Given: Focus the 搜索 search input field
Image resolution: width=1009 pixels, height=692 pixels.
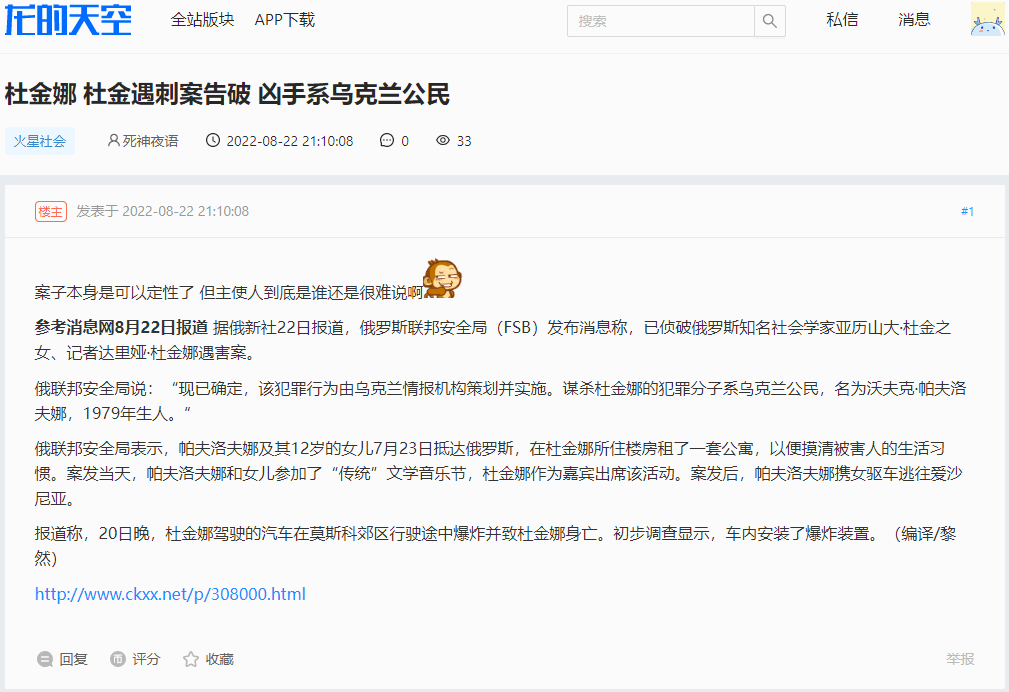Looking at the screenshot, I should [x=660, y=21].
